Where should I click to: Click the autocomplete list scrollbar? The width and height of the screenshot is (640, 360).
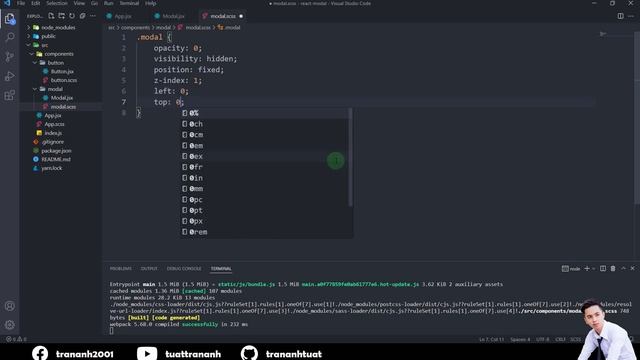(x=350, y=157)
